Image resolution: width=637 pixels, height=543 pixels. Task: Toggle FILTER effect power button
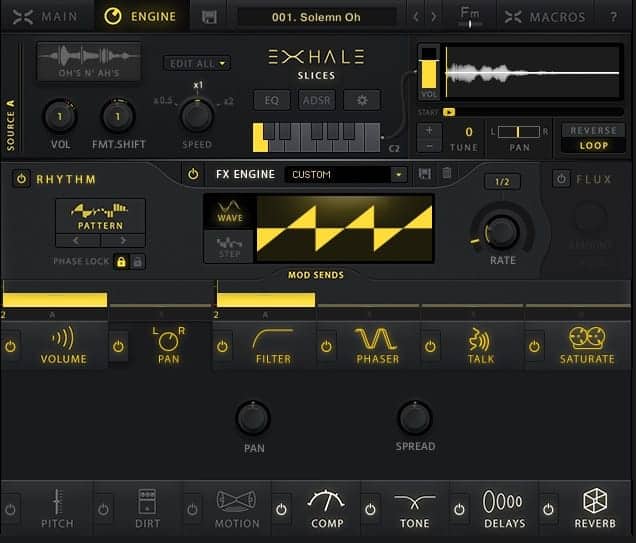tap(222, 346)
